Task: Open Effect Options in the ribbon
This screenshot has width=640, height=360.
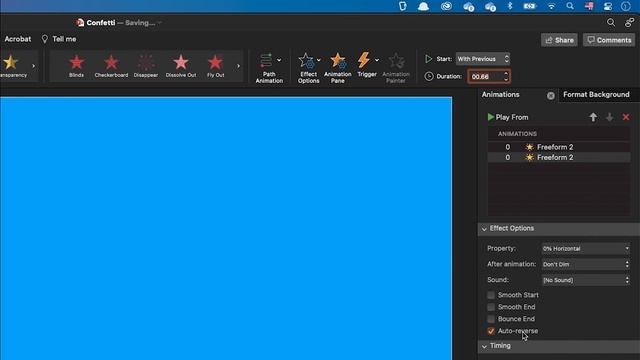Action: (308, 68)
